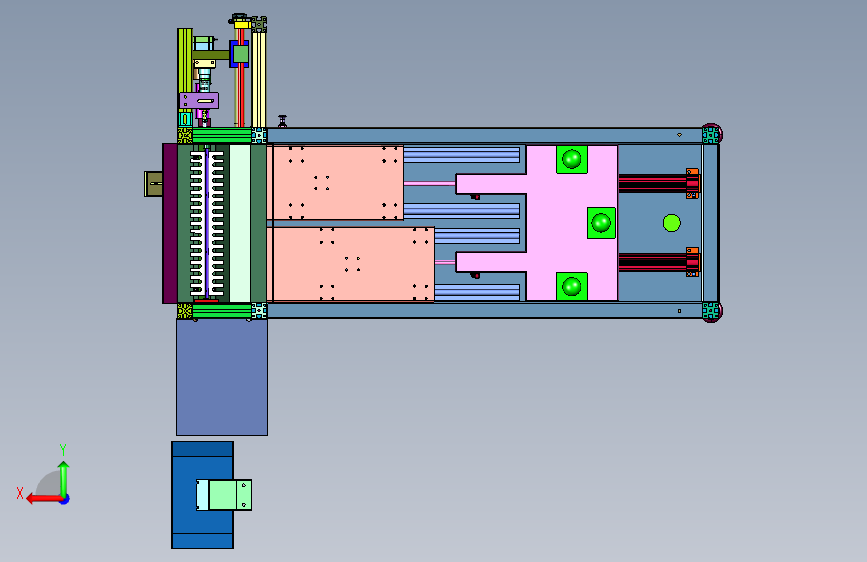Screen dimensions: 867x562
Task: Click the blue Z axis dot on the triad
Action: 65,499
